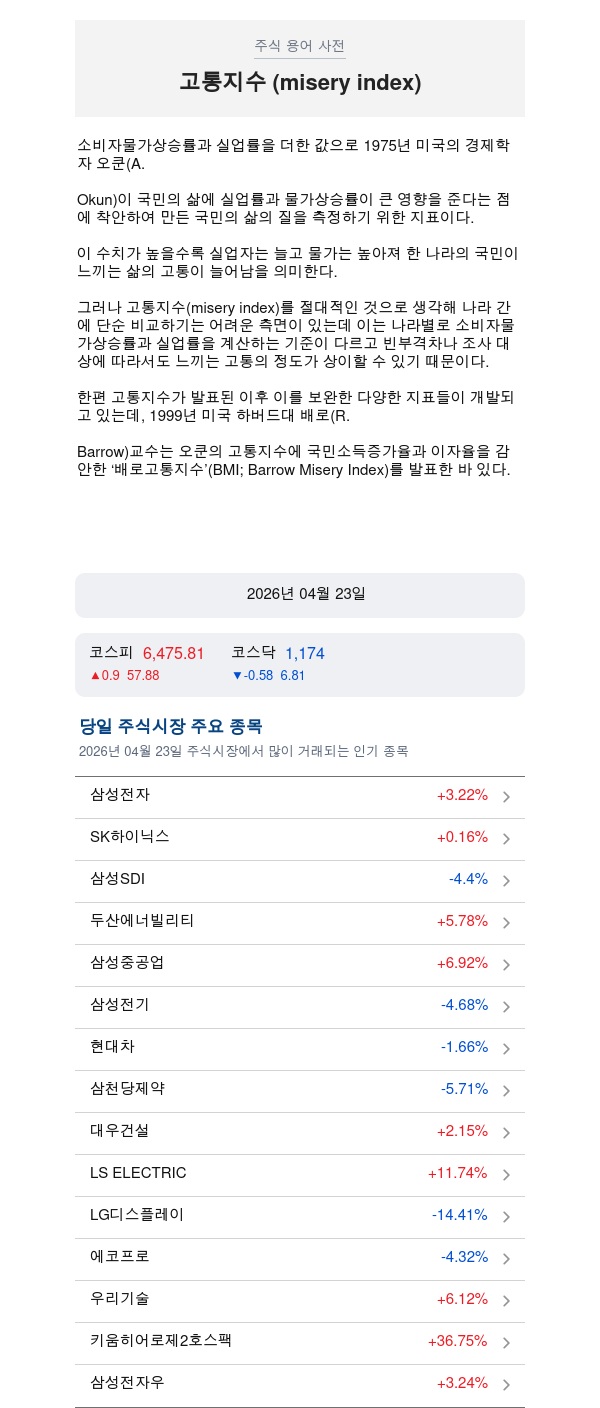This screenshot has width=600, height=1408.
Task: Select the 삼성전자우 stock name
Action: [127, 1383]
